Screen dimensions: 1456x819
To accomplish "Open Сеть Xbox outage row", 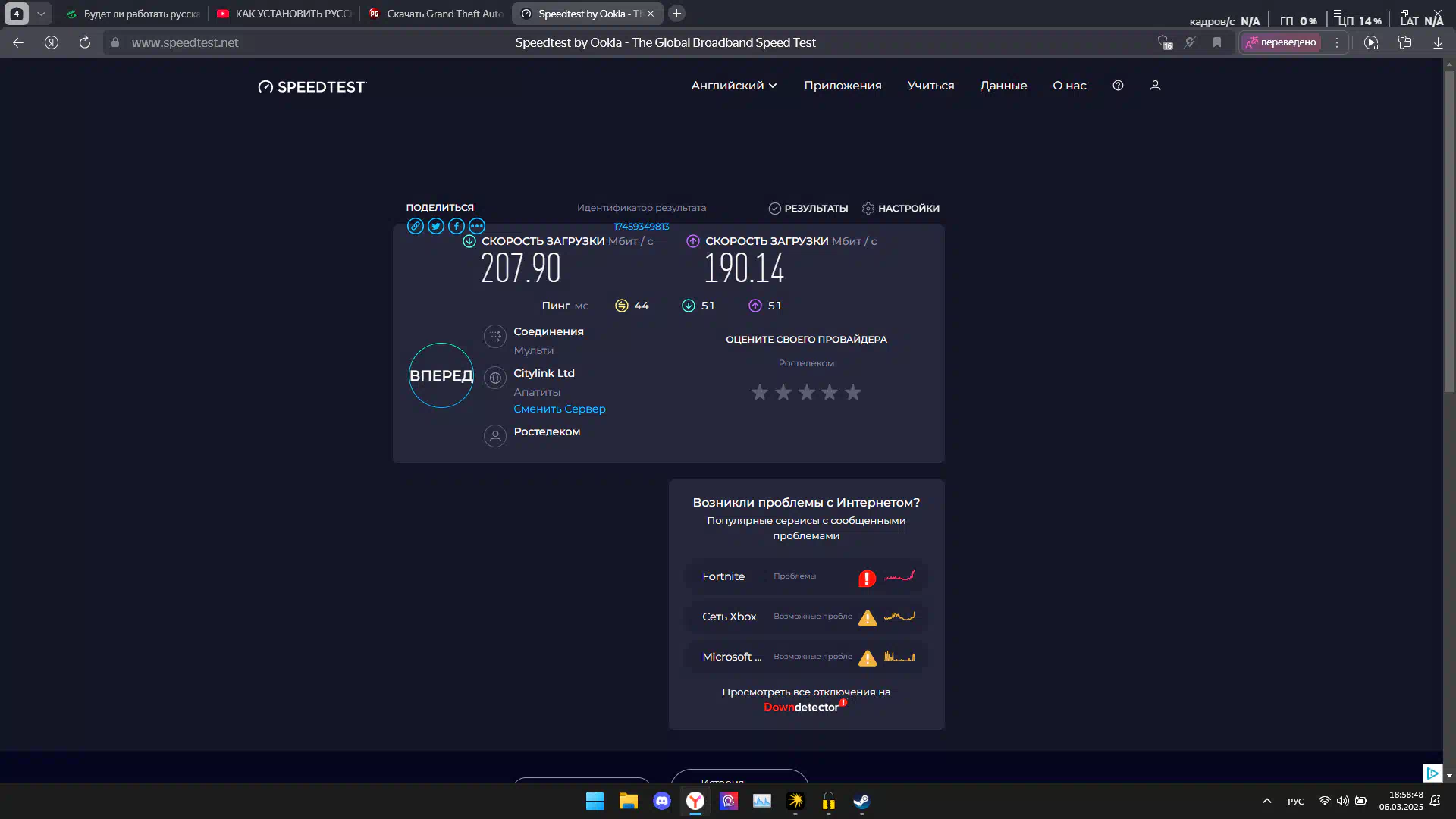I will point(806,617).
